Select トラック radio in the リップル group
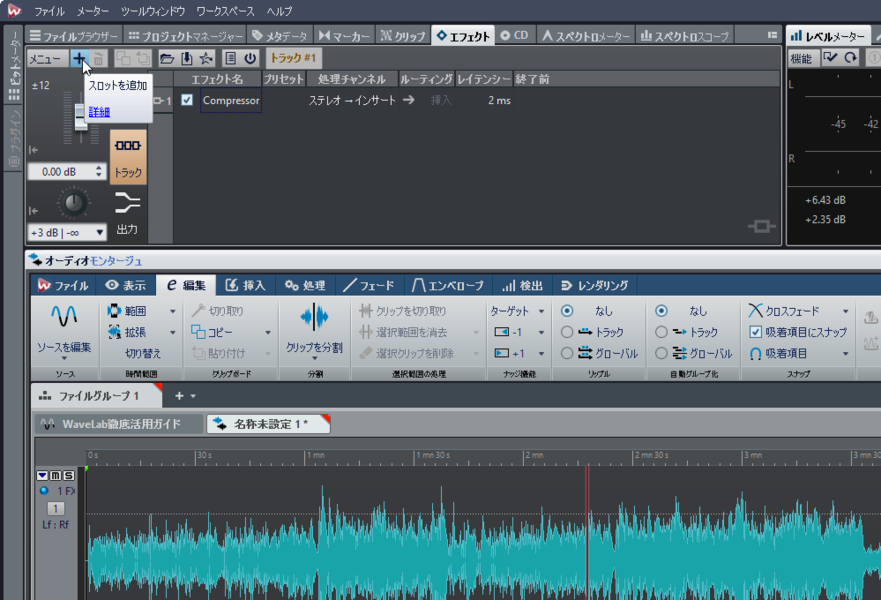This screenshot has height=600, width=881. 567,332
